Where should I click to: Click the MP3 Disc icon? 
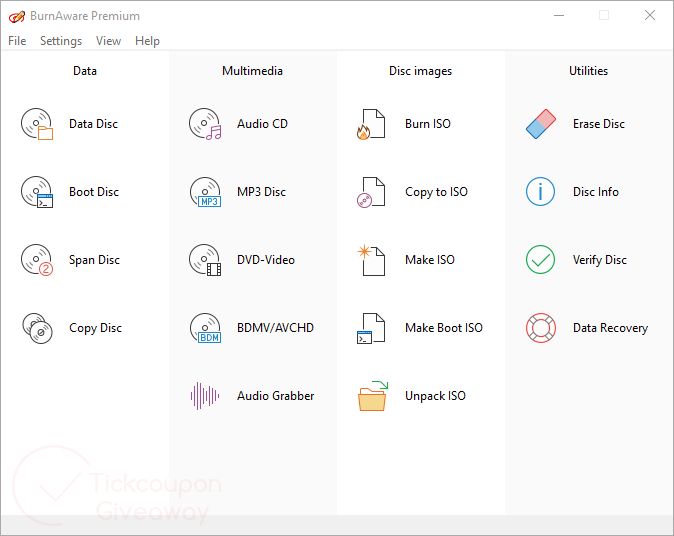(205, 192)
